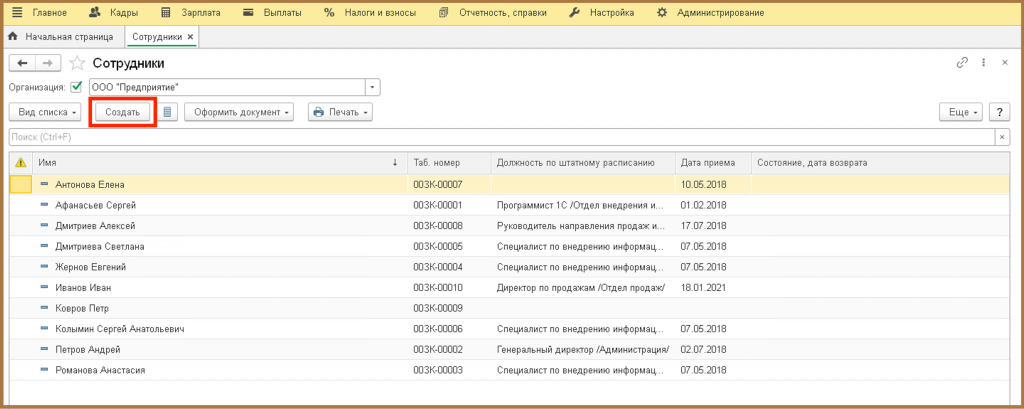Select Колымин Сергей Анатольевич row
The width and height of the screenshot is (1024, 409).
[509, 329]
